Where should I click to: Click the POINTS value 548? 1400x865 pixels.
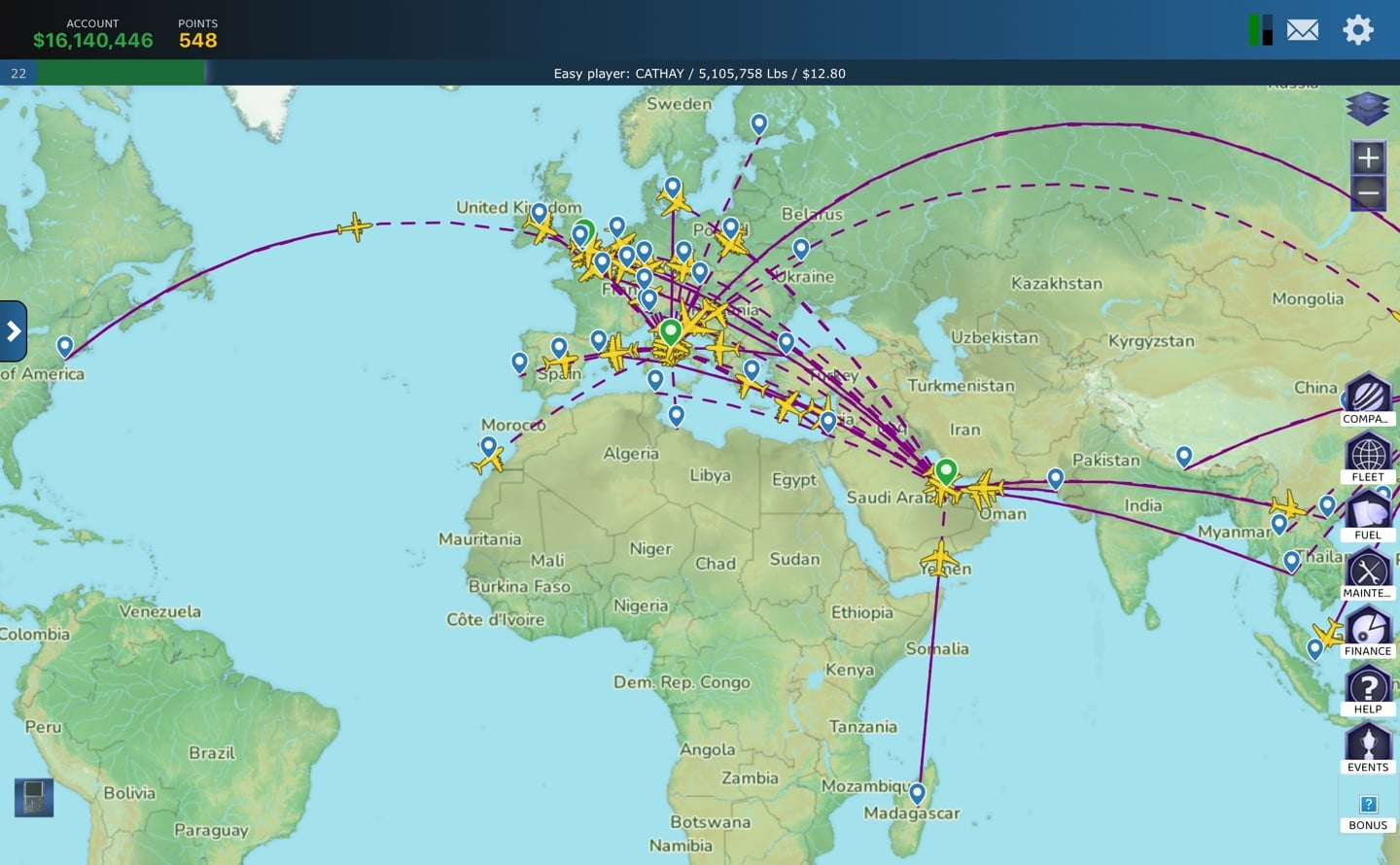pos(198,40)
